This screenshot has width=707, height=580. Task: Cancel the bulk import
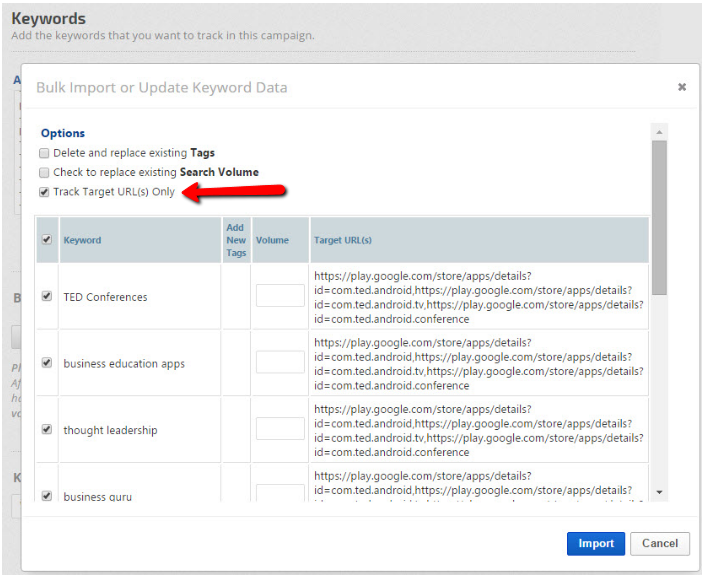coord(660,543)
